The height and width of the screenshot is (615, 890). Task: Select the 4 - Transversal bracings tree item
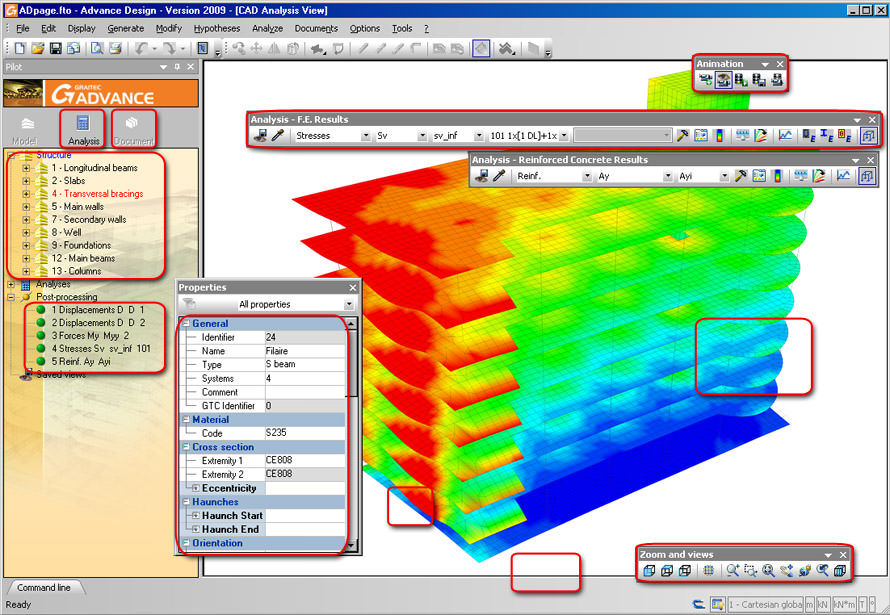click(98, 194)
